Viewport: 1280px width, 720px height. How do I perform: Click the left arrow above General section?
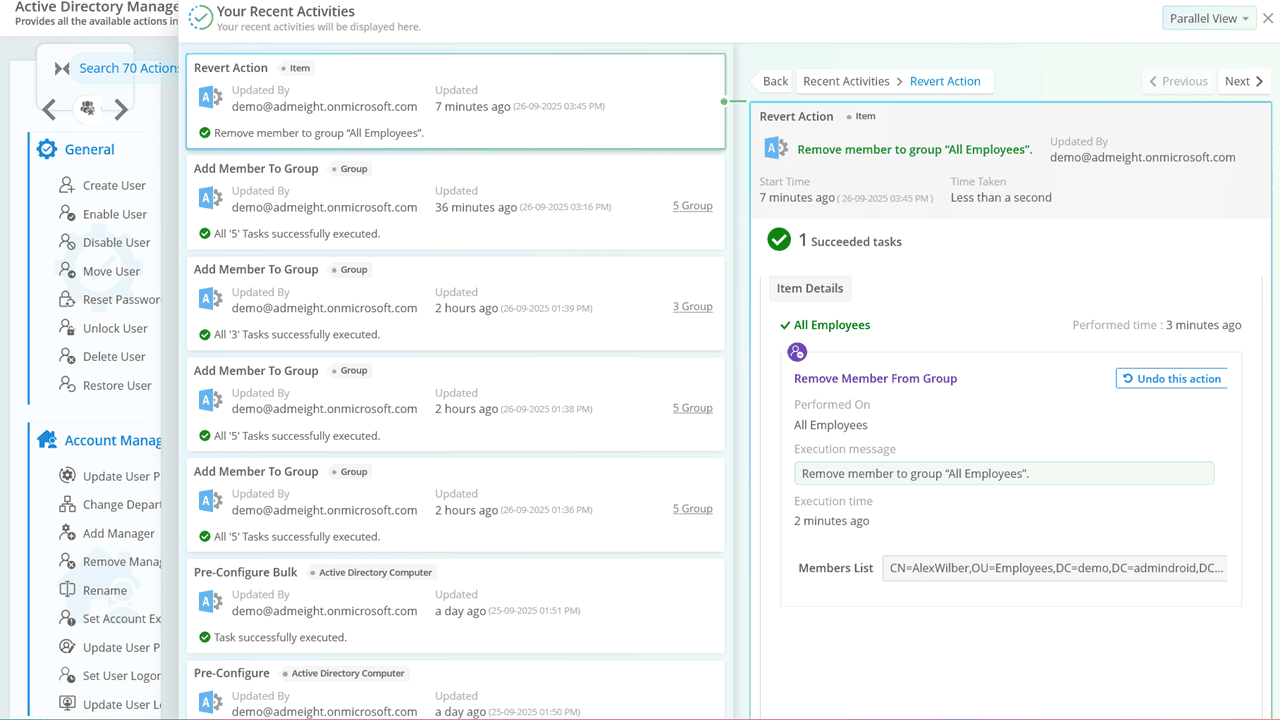click(x=49, y=109)
